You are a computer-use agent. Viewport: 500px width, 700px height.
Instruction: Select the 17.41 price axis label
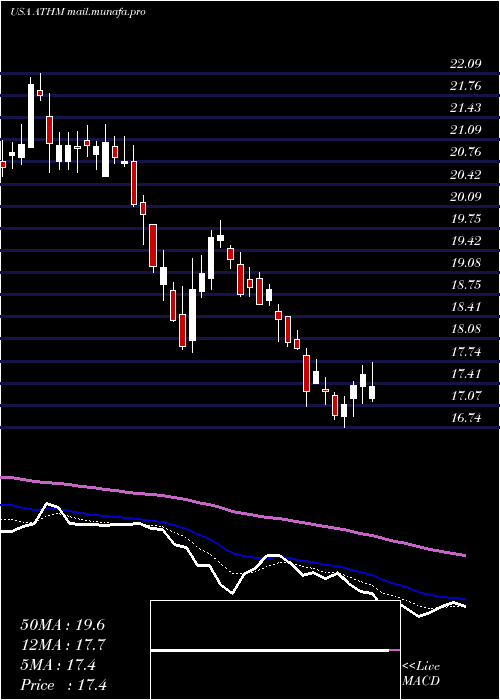pyautogui.click(x=466, y=373)
